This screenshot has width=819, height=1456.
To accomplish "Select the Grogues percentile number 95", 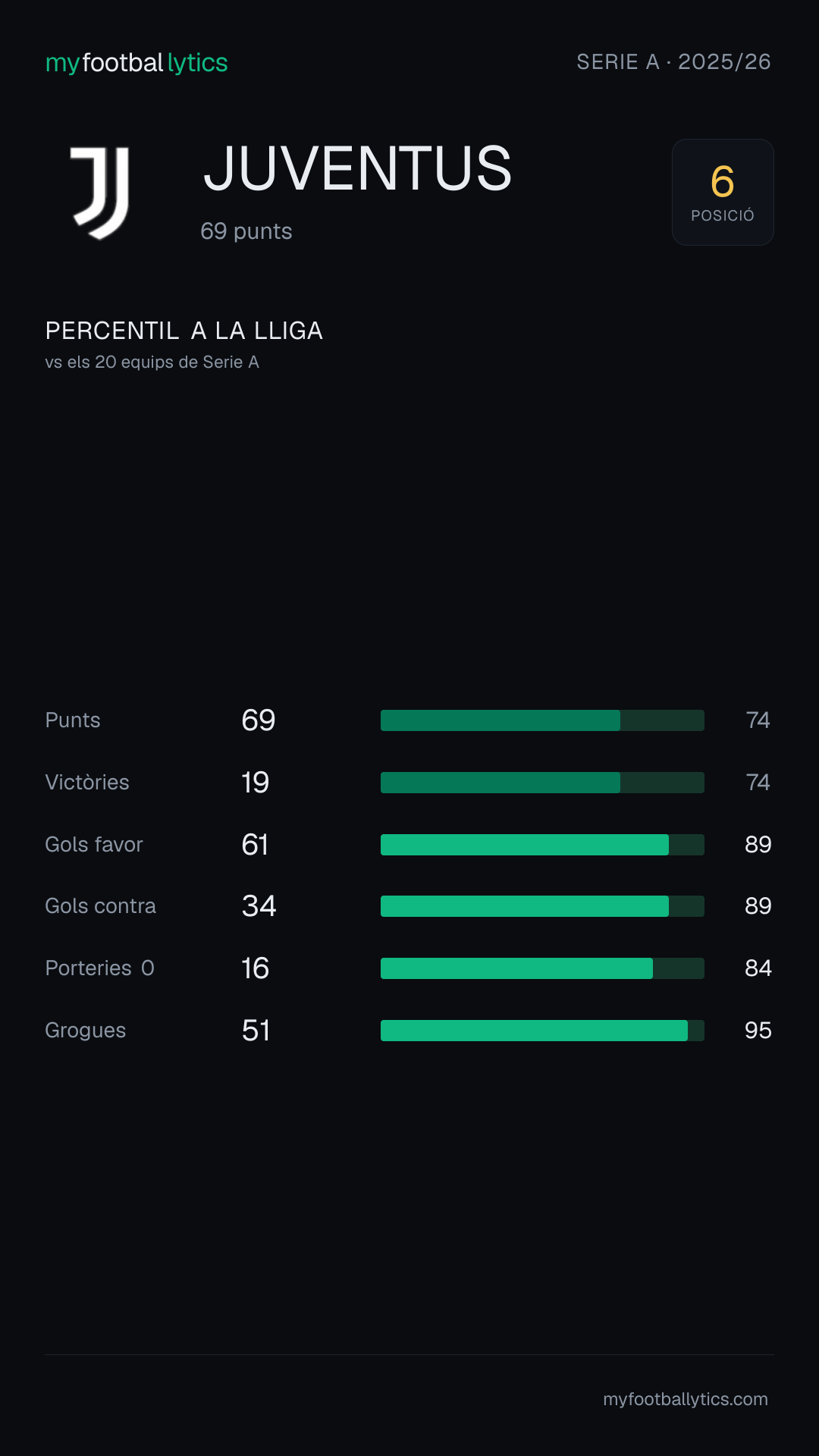I will click(758, 1031).
